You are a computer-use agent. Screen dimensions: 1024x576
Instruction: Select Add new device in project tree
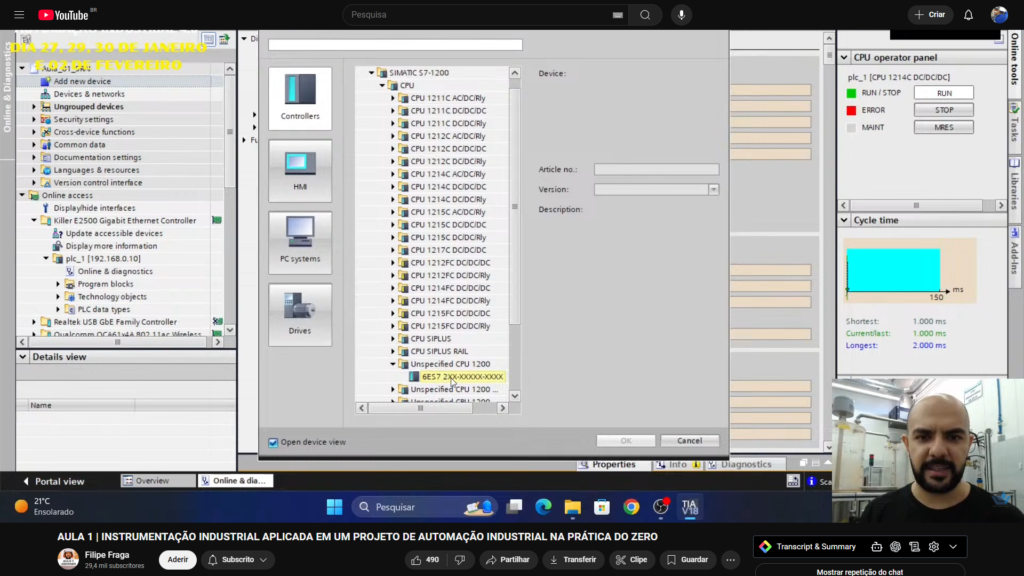82,82
